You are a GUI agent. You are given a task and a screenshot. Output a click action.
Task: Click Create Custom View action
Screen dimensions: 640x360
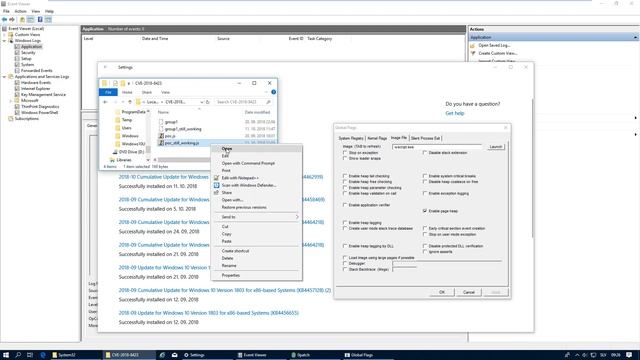click(498, 53)
